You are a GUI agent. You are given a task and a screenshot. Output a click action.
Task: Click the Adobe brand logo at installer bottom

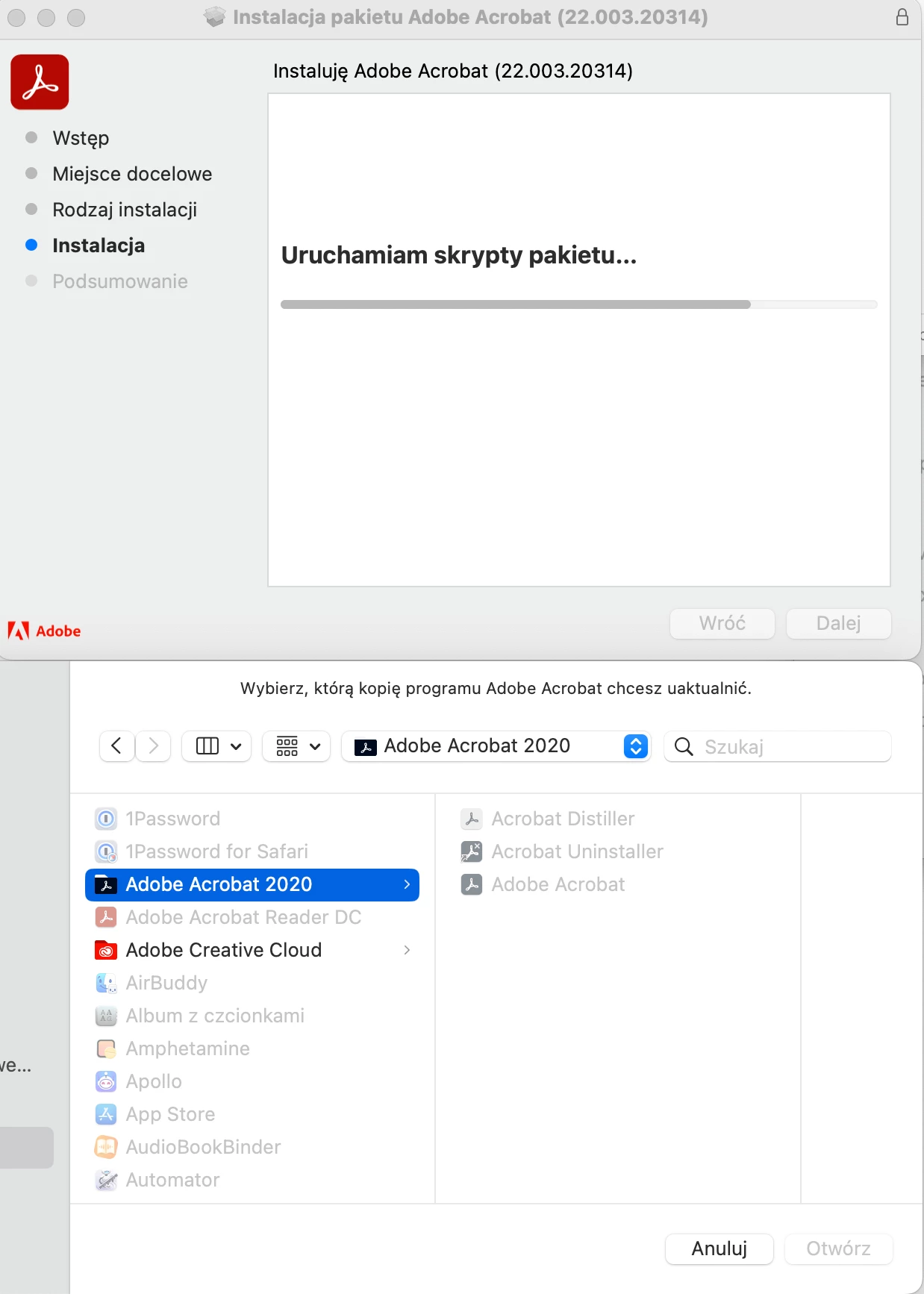[x=44, y=631]
